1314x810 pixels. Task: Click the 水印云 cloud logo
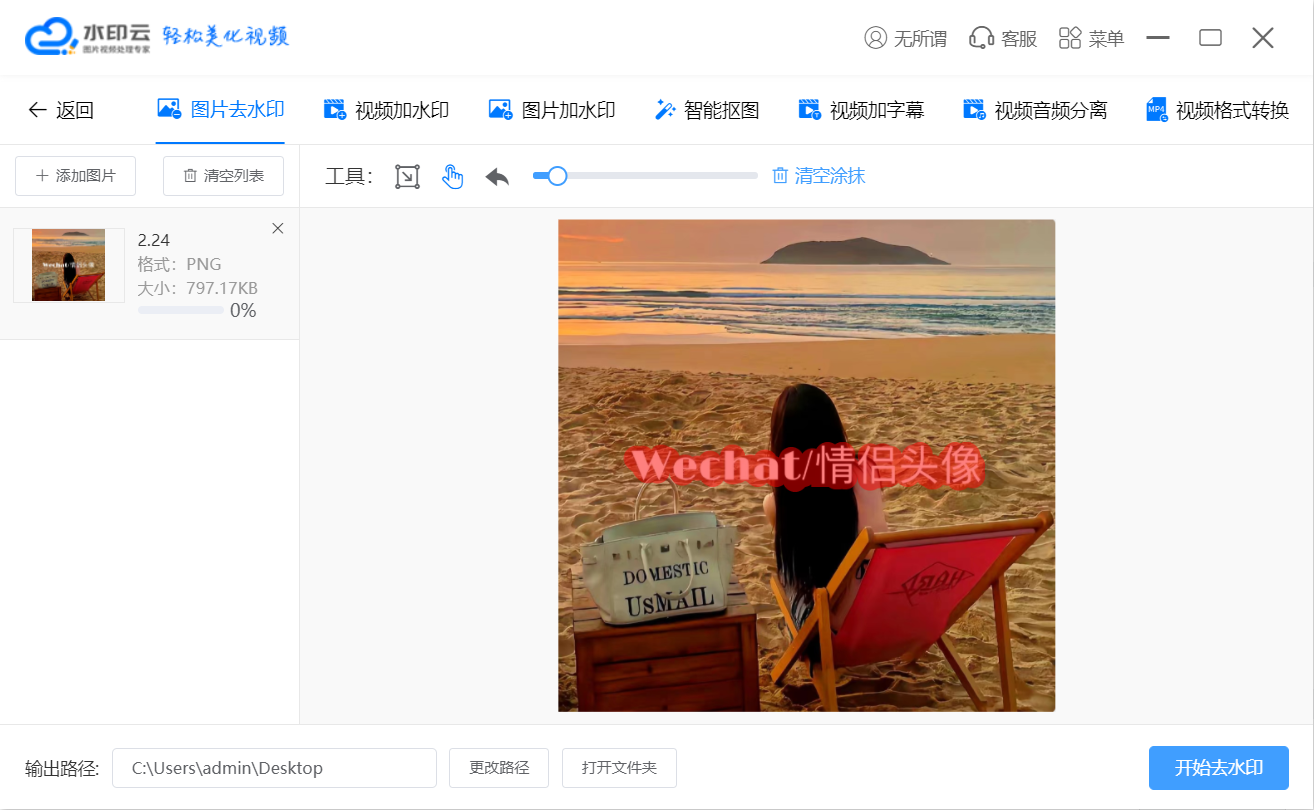(52, 37)
